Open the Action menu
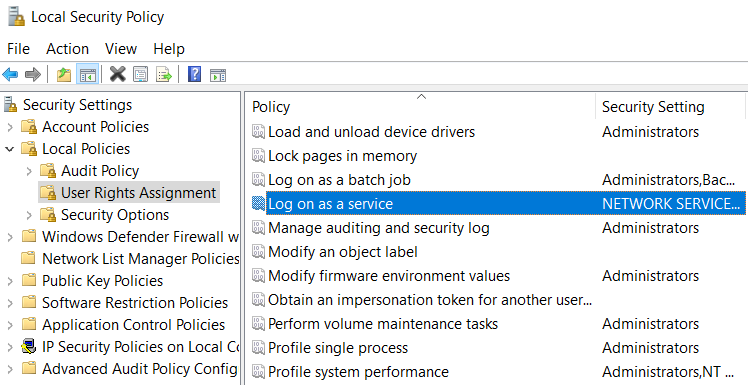This screenshot has height=385, width=748. pyautogui.click(x=67, y=49)
